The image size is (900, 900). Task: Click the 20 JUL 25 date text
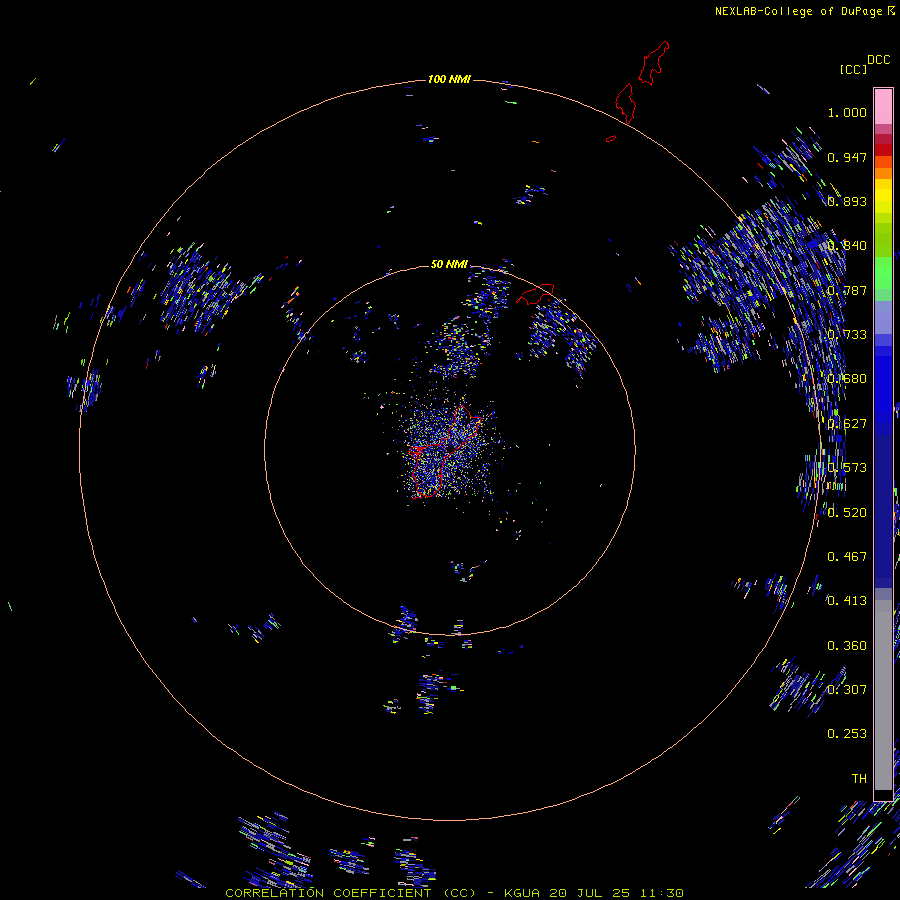pyautogui.click(x=589, y=893)
